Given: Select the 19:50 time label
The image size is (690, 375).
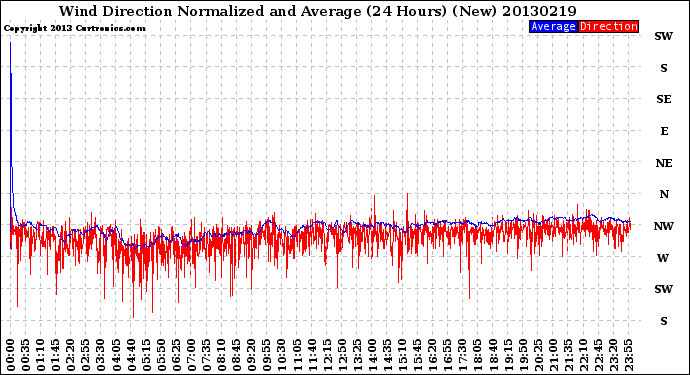Looking at the screenshot, I should coord(522,355).
